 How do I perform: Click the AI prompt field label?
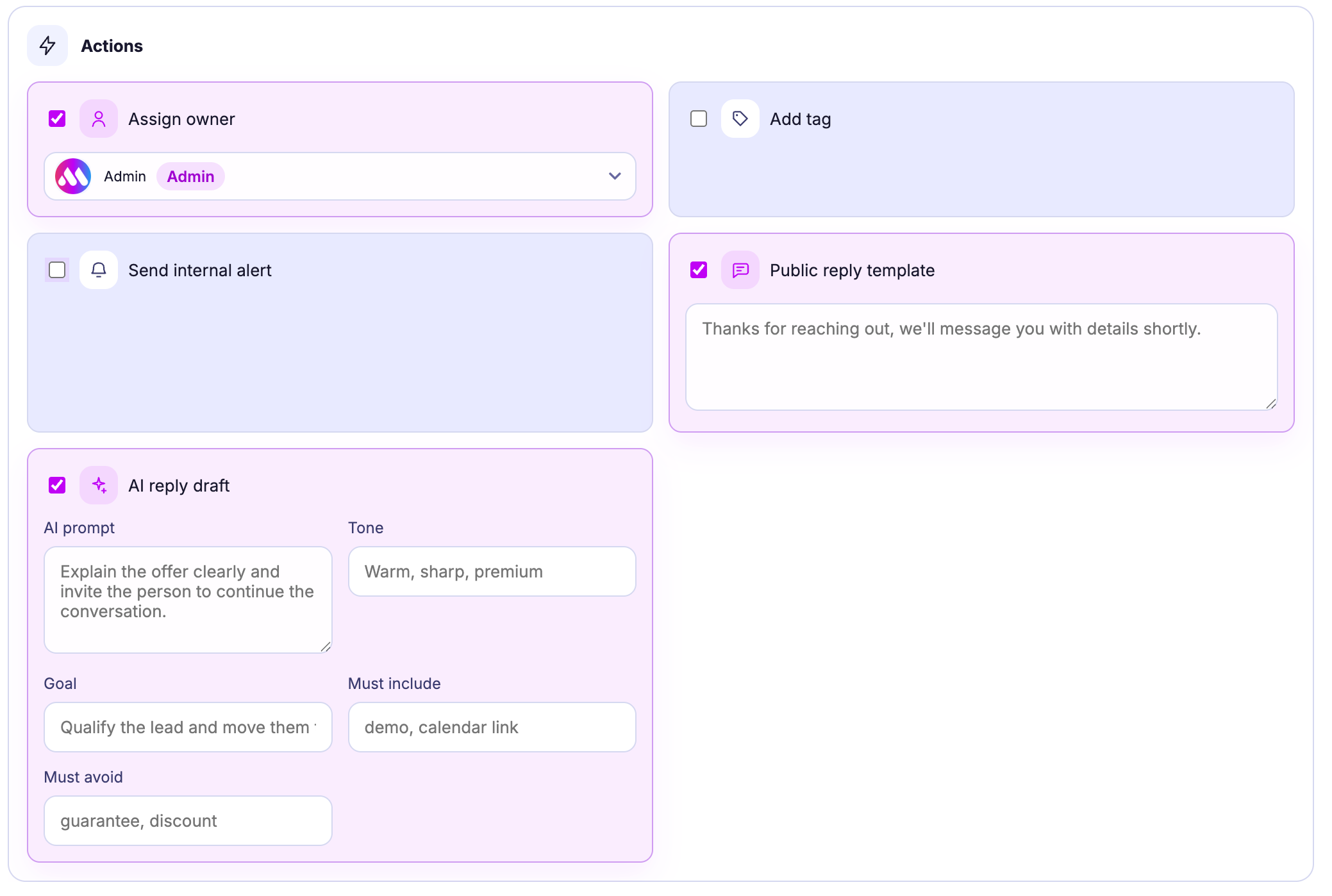click(x=79, y=528)
